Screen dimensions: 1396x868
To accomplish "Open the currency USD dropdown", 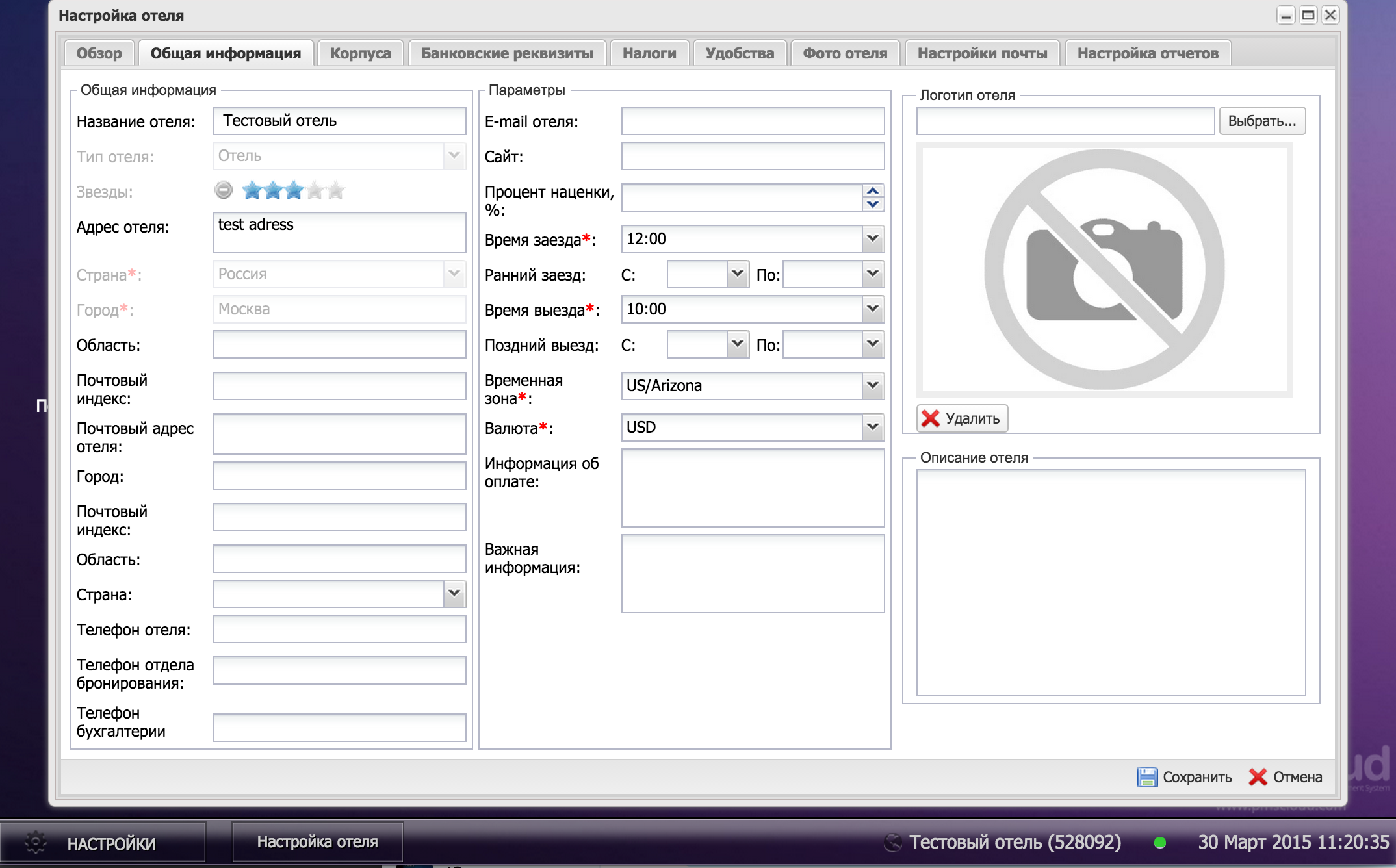I will click(873, 427).
